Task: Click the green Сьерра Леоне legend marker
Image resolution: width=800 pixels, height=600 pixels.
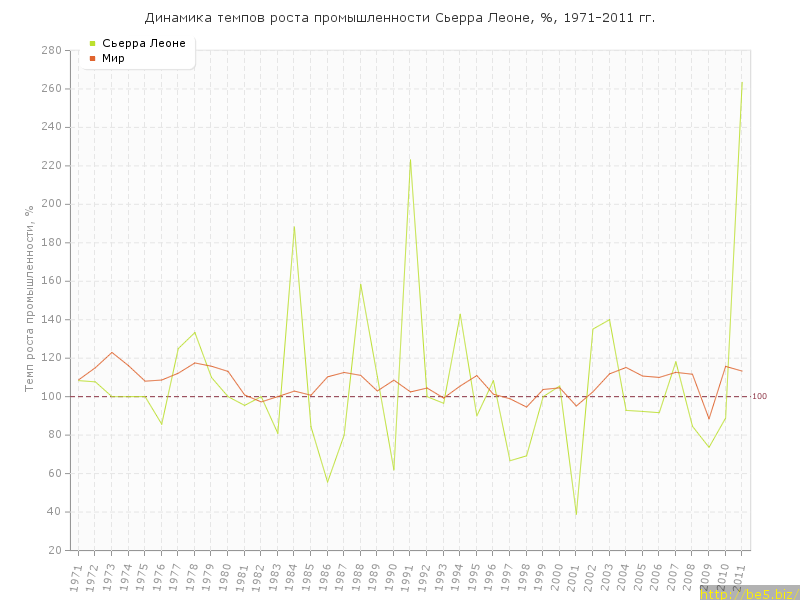Action: pyautogui.click(x=93, y=43)
